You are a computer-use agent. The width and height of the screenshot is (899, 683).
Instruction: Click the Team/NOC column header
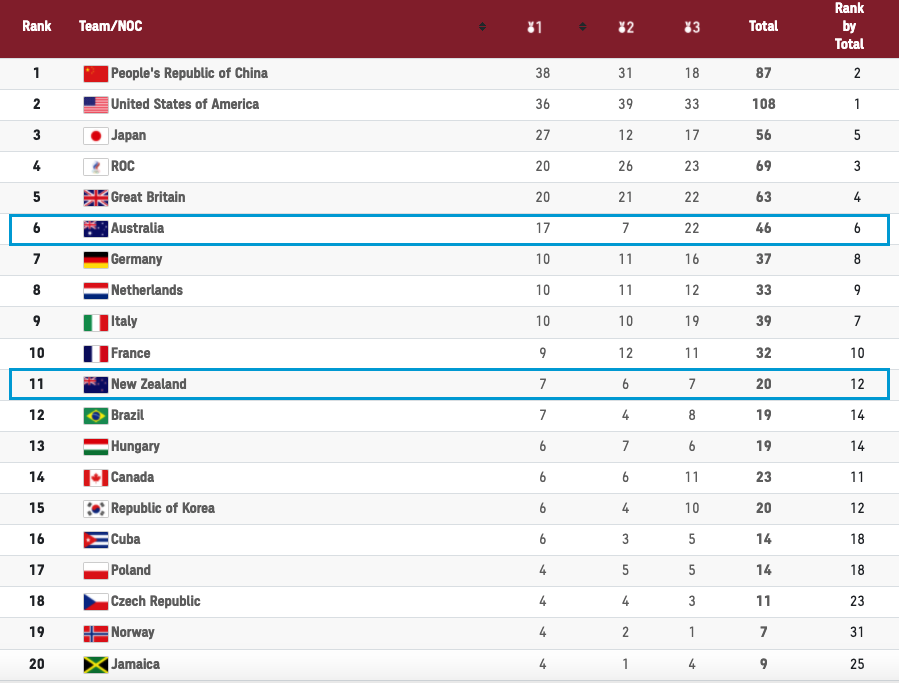click(110, 26)
